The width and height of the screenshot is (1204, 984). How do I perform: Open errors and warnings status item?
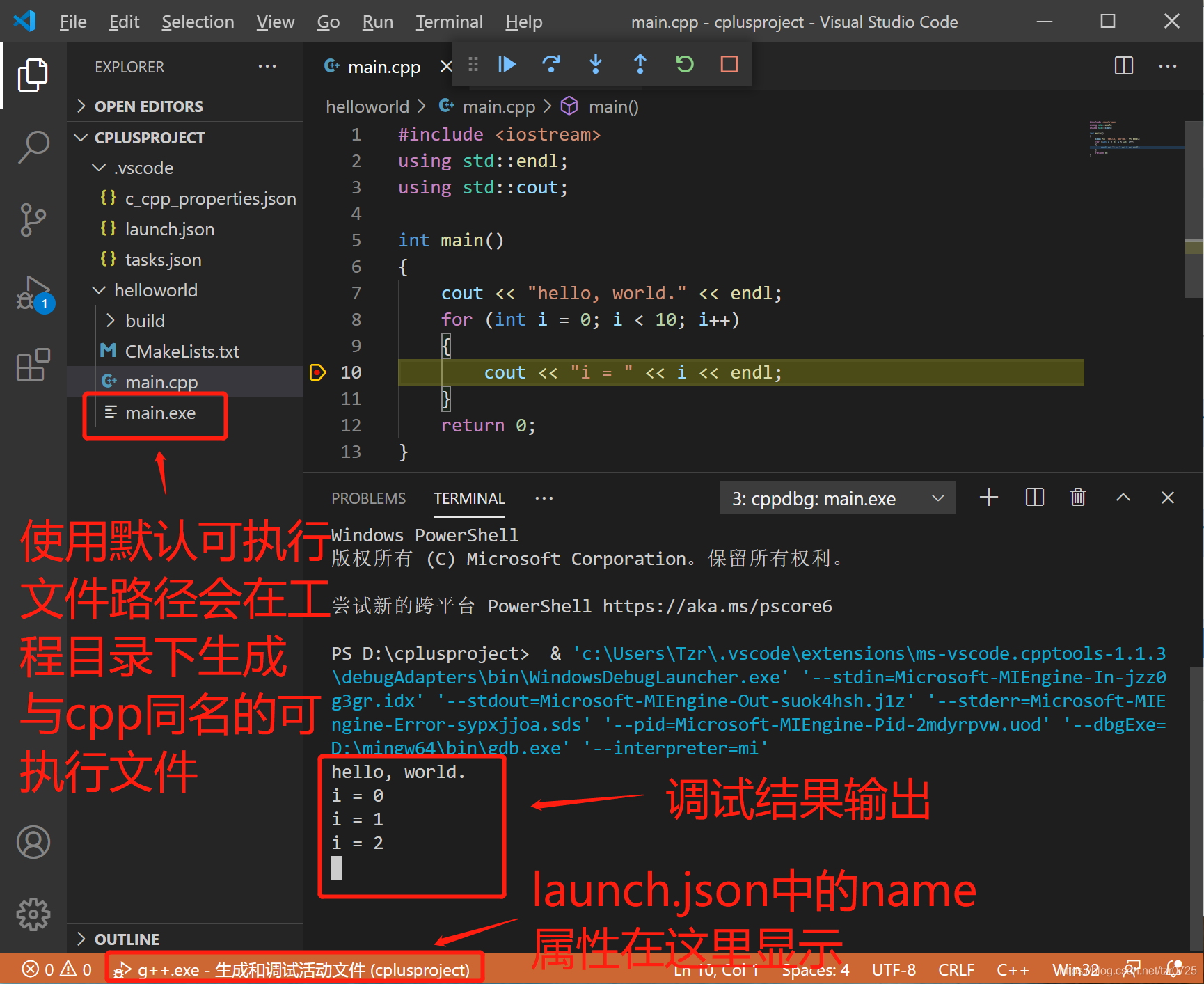point(56,969)
